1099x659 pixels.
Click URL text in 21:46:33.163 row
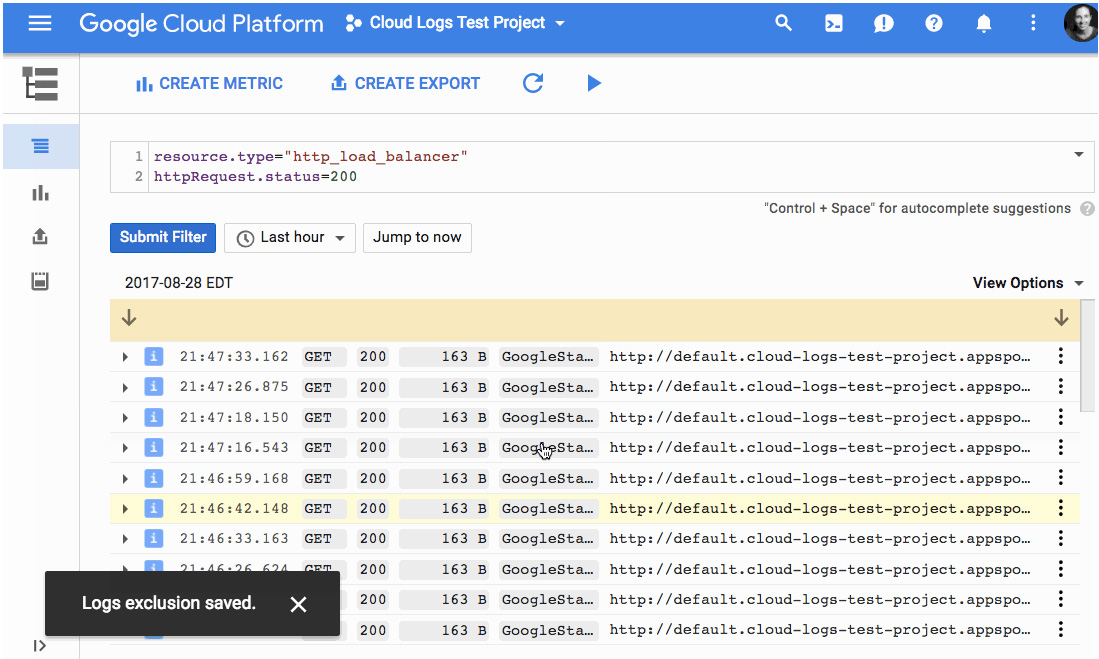(x=820, y=539)
